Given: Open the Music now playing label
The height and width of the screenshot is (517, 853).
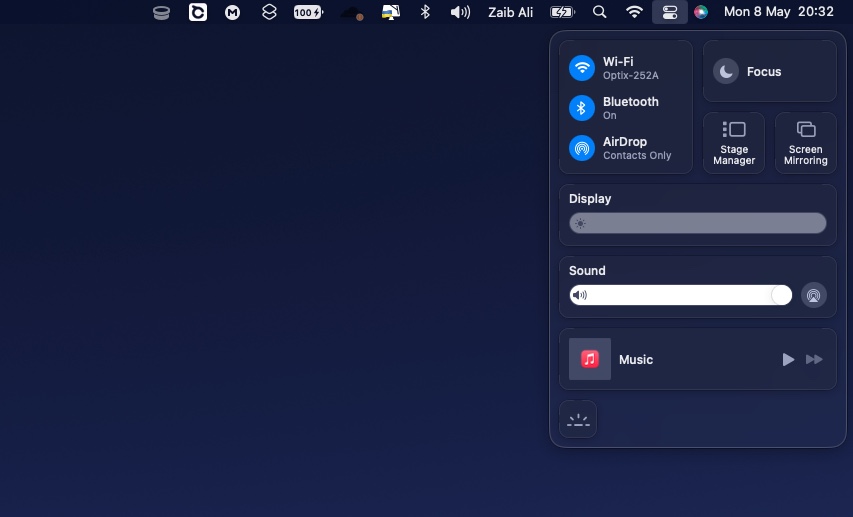Looking at the screenshot, I should pyautogui.click(x=636, y=359).
